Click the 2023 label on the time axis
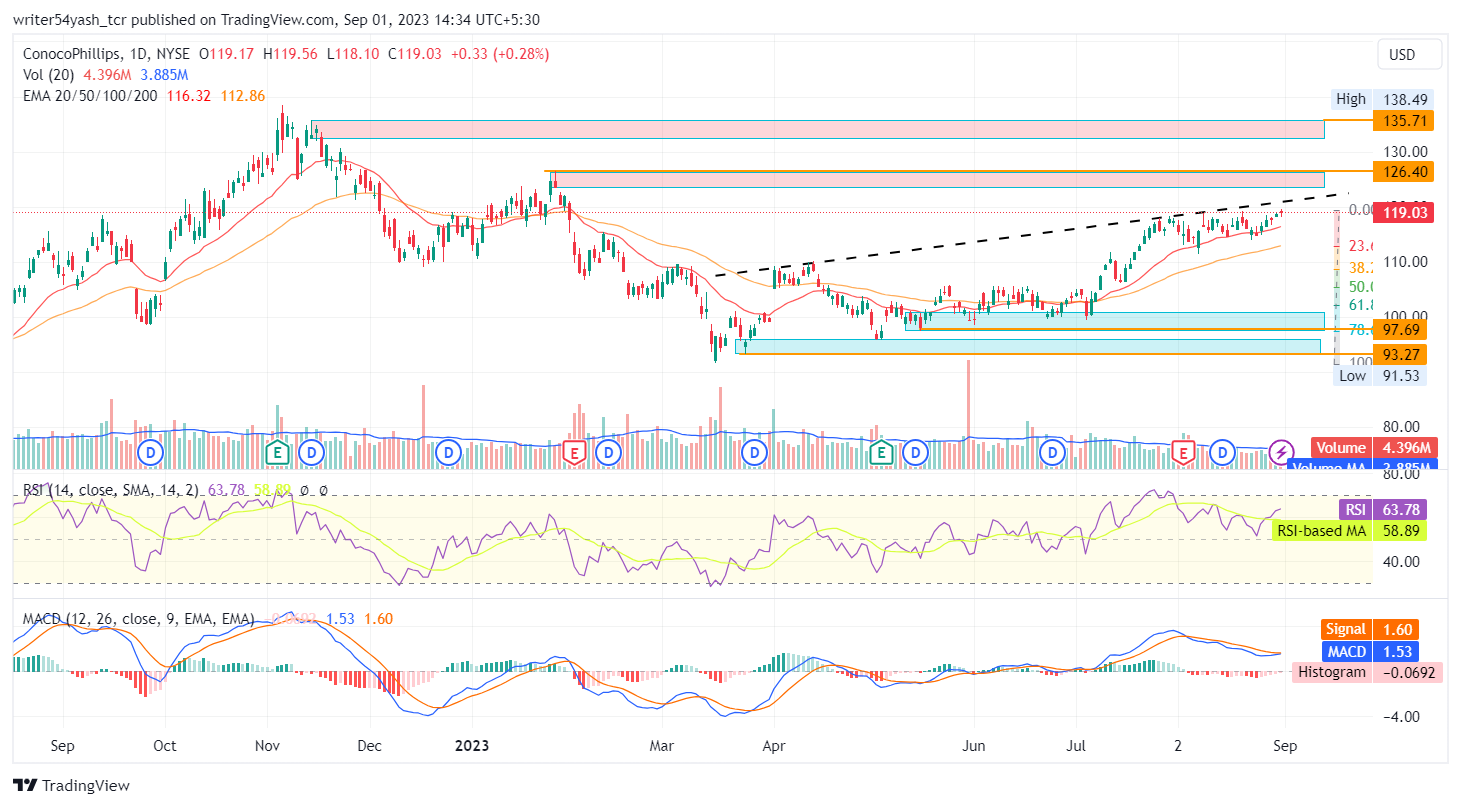Image resolution: width=1461 pixels, height=807 pixels. 471,746
